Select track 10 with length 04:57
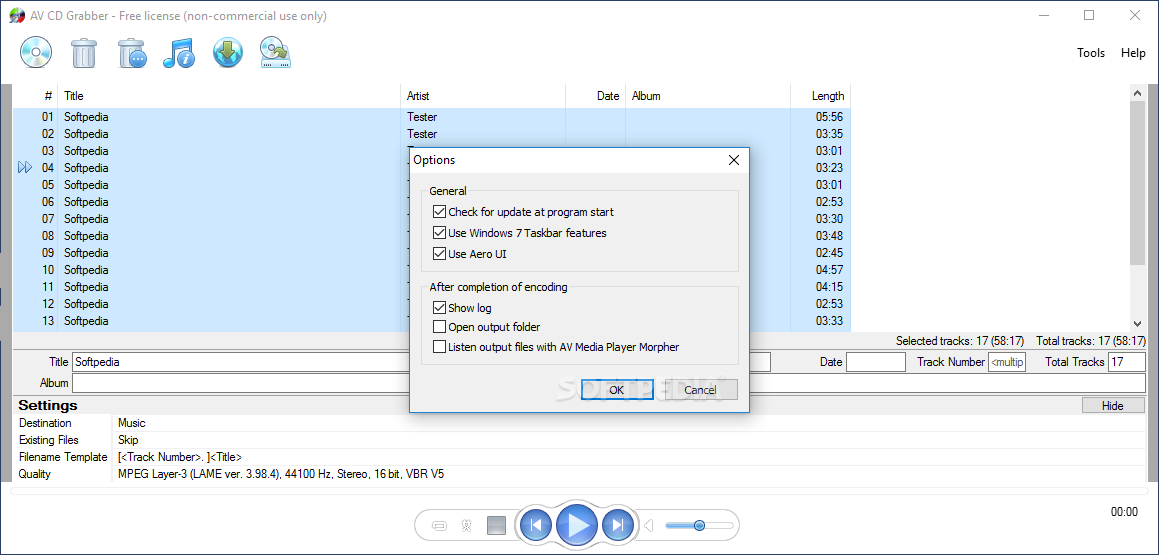This screenshot has width=1159, height=555. pos(432,270)
